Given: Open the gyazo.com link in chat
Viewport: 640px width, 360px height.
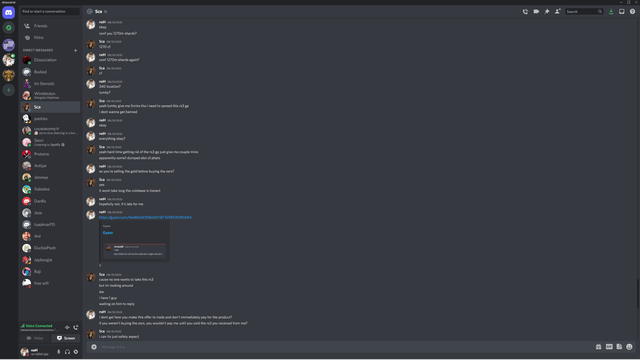Looking at the screenshot, I should tap(145, 217).
